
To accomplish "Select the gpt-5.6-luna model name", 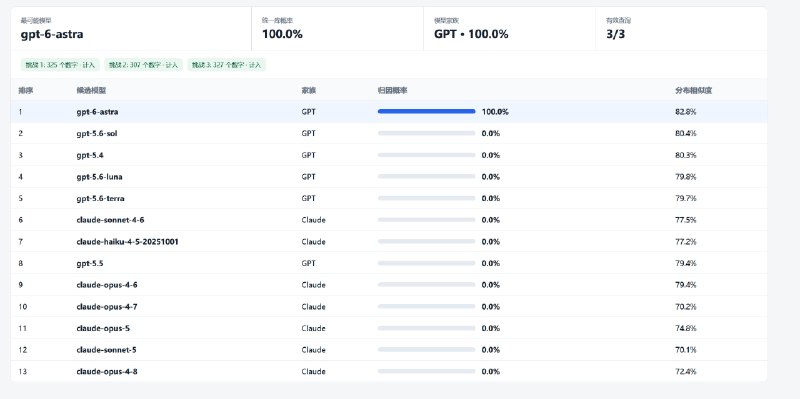I will click(x=99, y=177).
